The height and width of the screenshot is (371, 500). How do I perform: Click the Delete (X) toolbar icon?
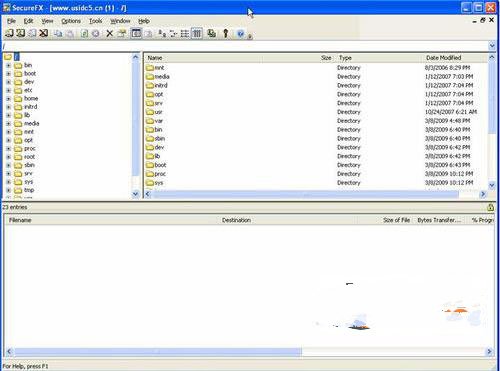[109, 33]
